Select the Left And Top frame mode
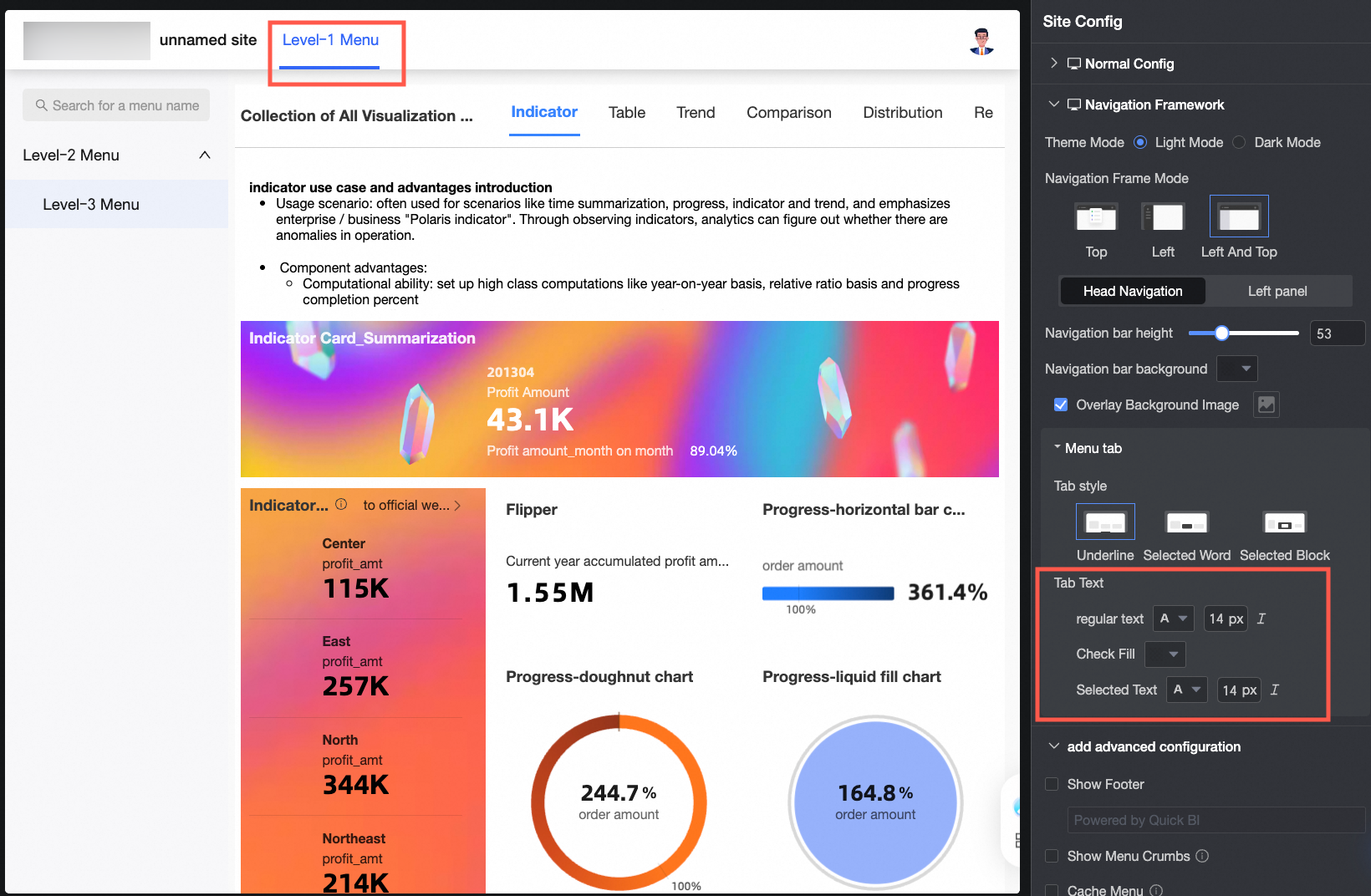Viewport: 1371px width, 896px height. click(x=1239, y=216)
